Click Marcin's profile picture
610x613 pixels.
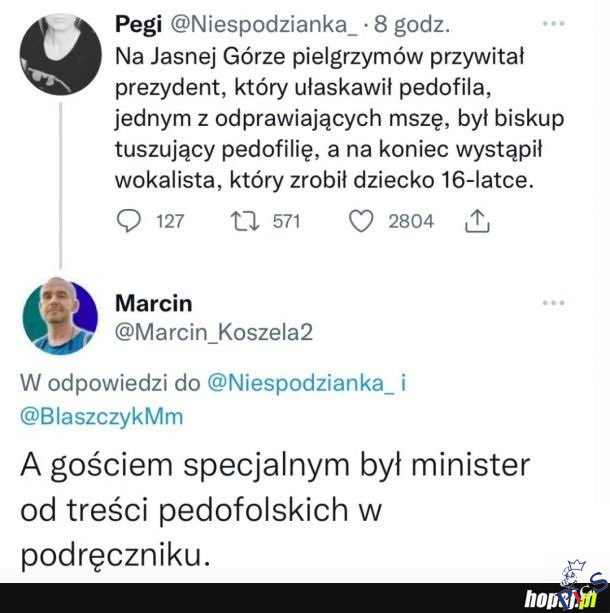tap(60, 317)
